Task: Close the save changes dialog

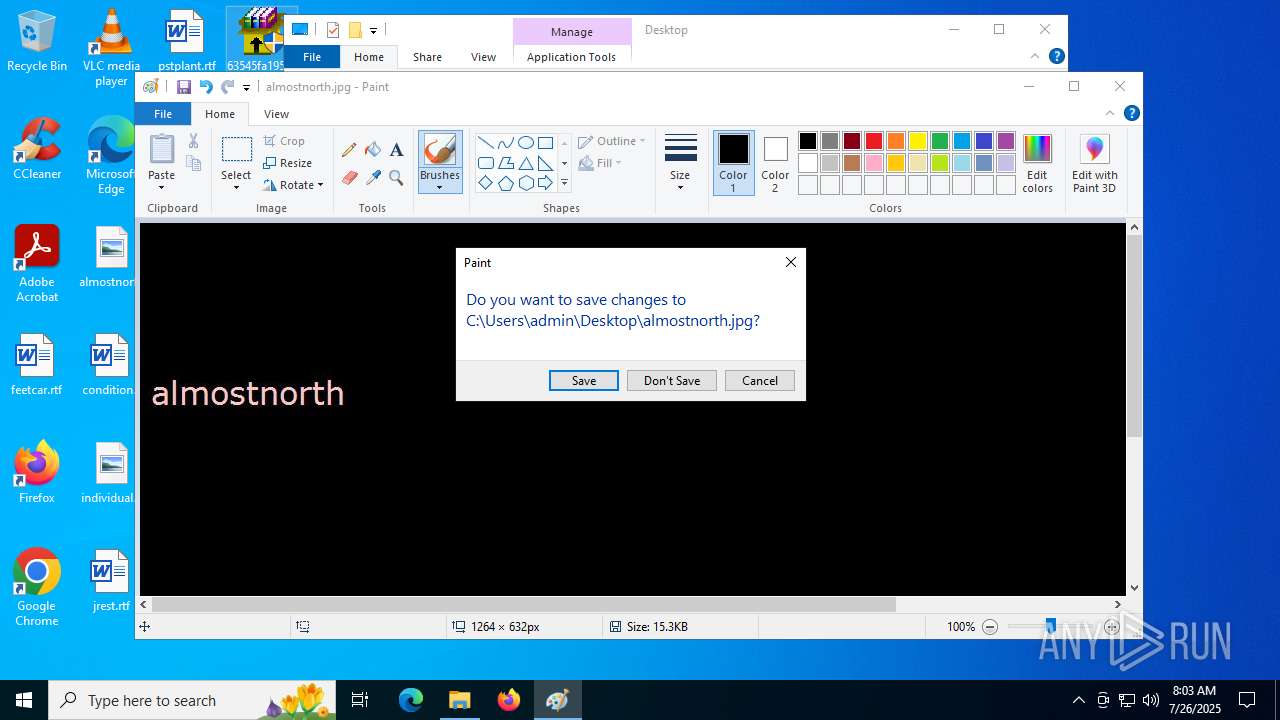Action: point(791,262)
